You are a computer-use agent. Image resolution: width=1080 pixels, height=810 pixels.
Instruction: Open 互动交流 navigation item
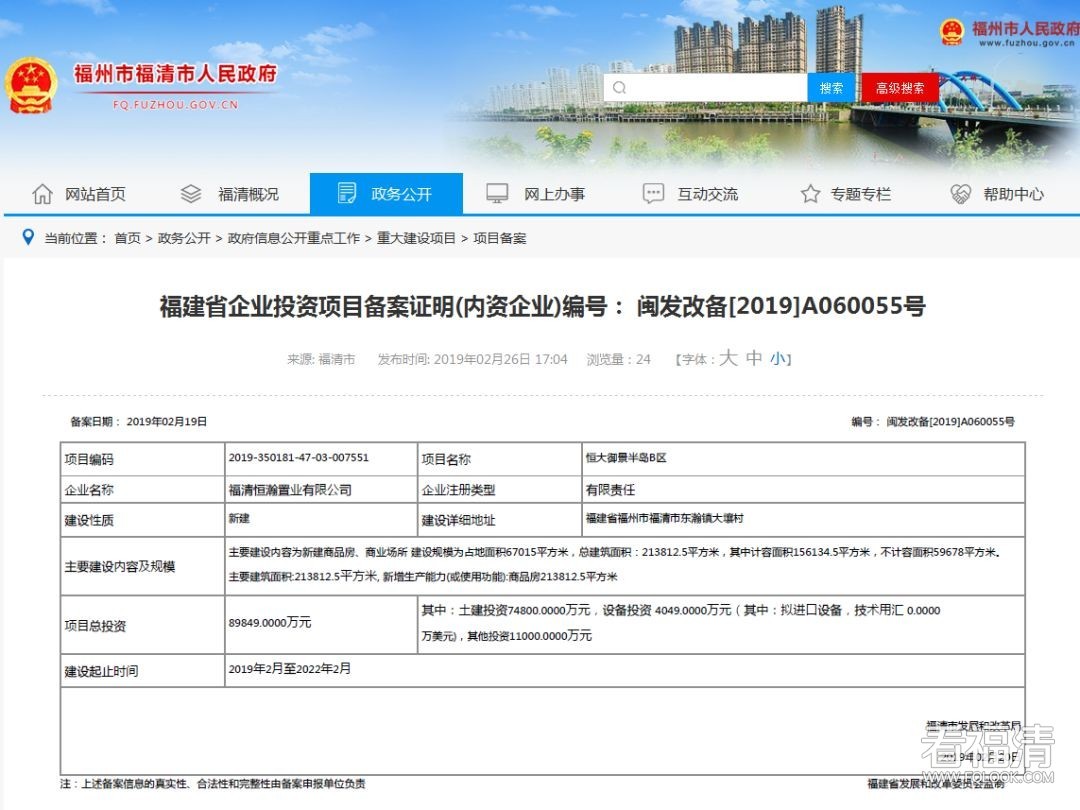pos(707,194)
